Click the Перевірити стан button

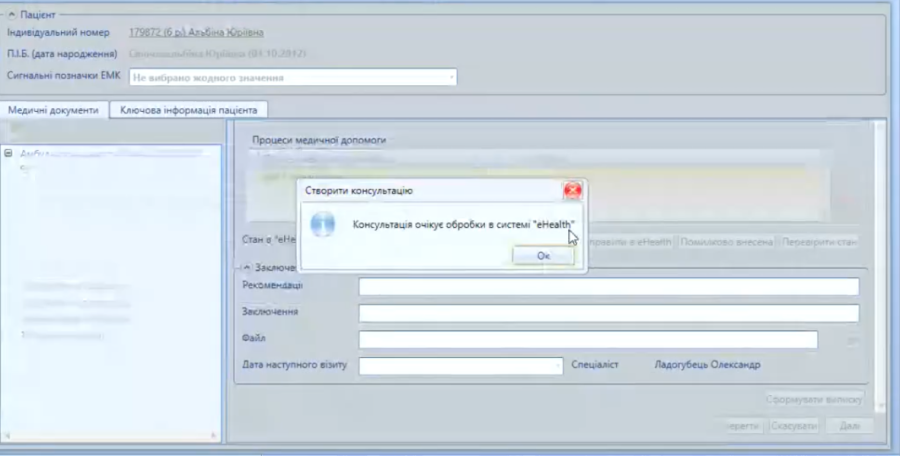click(x=819, y=242)
